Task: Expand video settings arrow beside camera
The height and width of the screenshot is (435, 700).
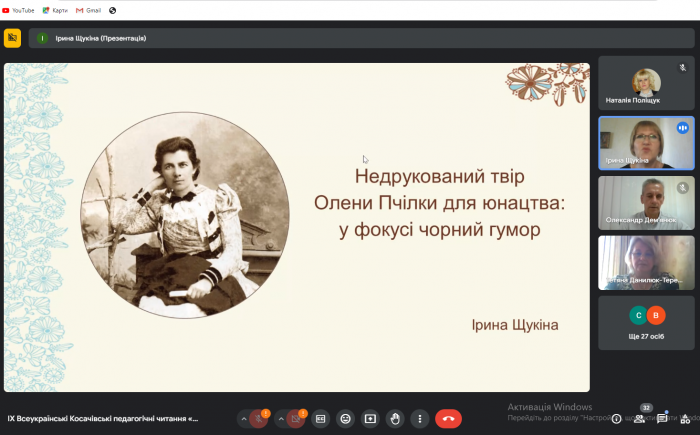Action: [279, 419]
